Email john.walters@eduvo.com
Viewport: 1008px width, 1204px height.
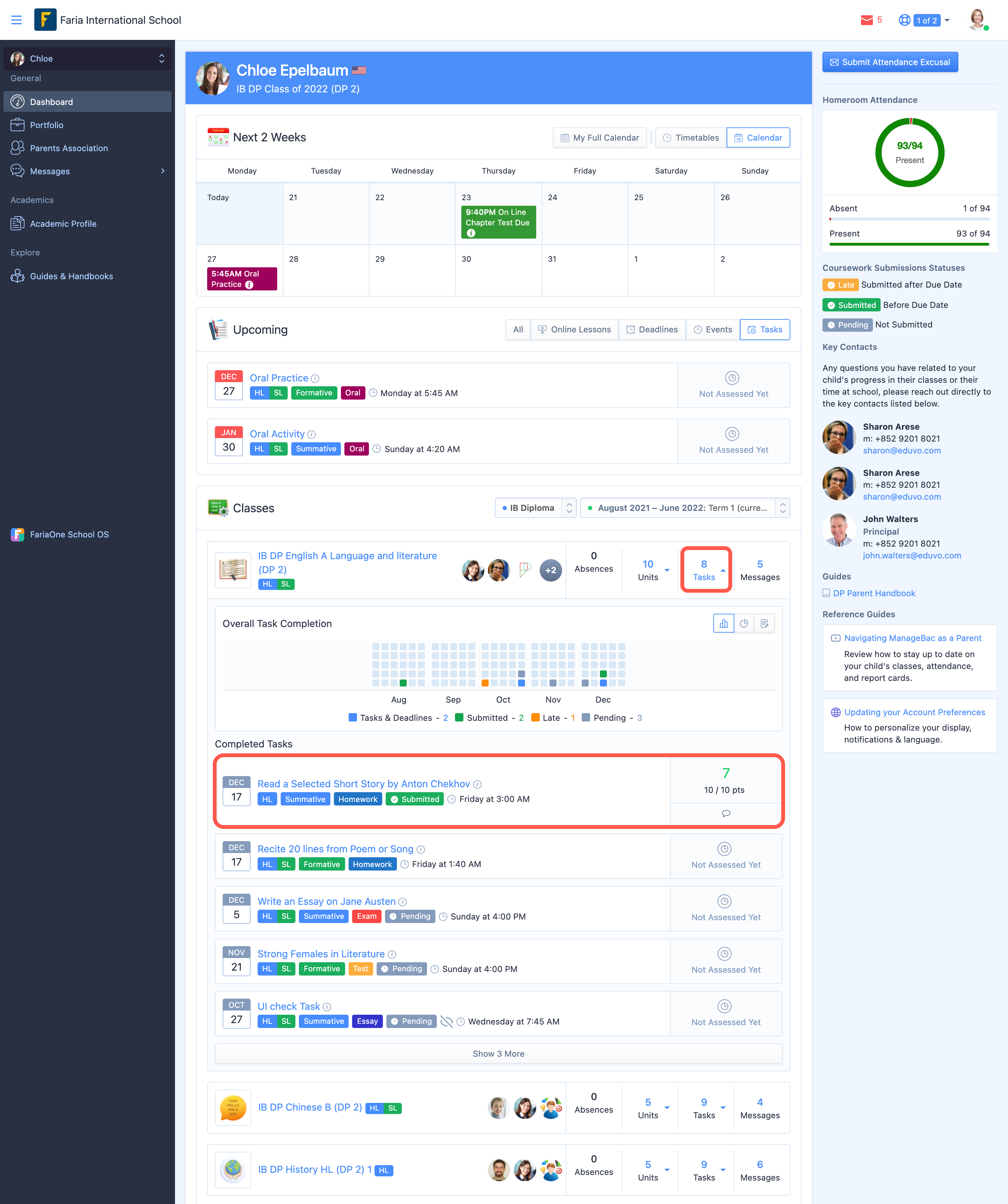912,556
